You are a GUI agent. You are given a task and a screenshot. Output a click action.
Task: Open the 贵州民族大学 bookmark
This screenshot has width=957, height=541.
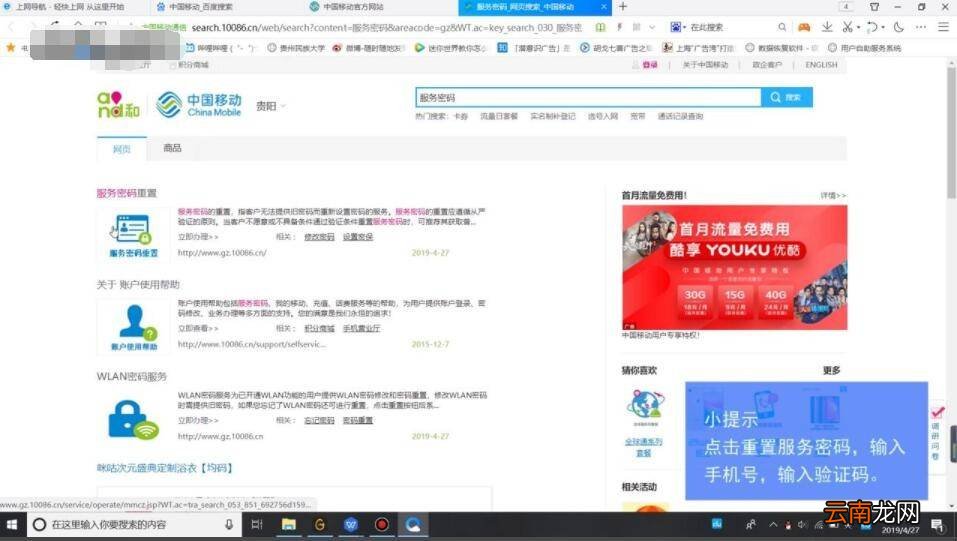pos(296,48)
